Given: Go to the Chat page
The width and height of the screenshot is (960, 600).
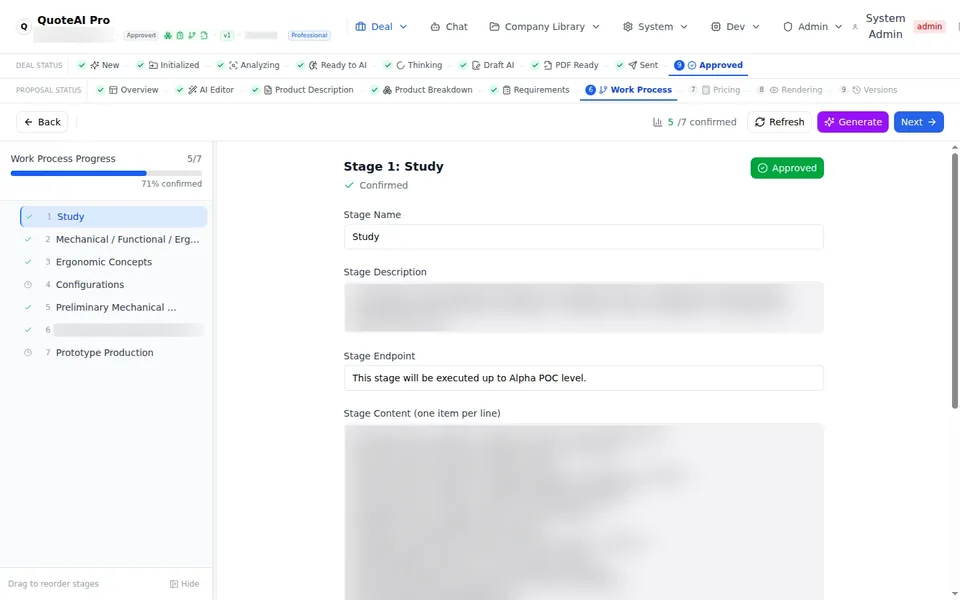Looking at the screenshot, I should click(x=449, y=27).
